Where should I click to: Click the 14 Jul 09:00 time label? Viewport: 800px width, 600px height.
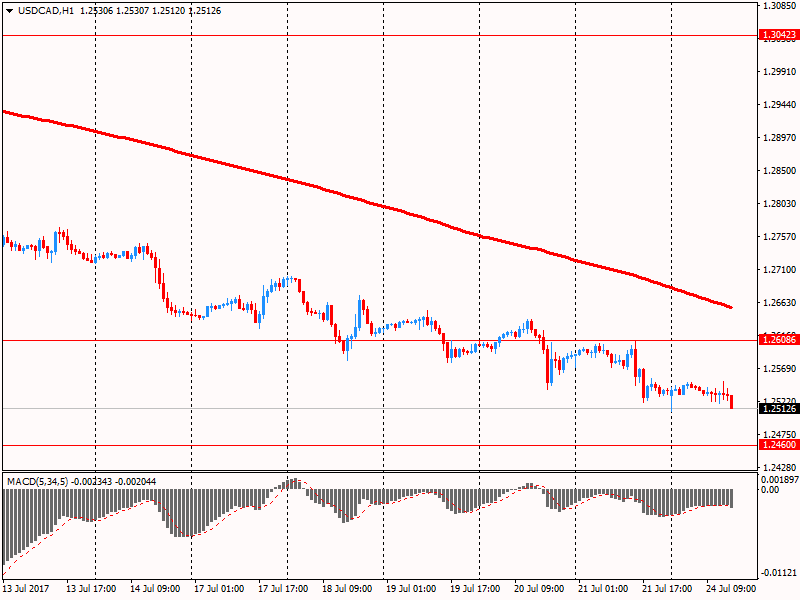(x=155, y=589)
